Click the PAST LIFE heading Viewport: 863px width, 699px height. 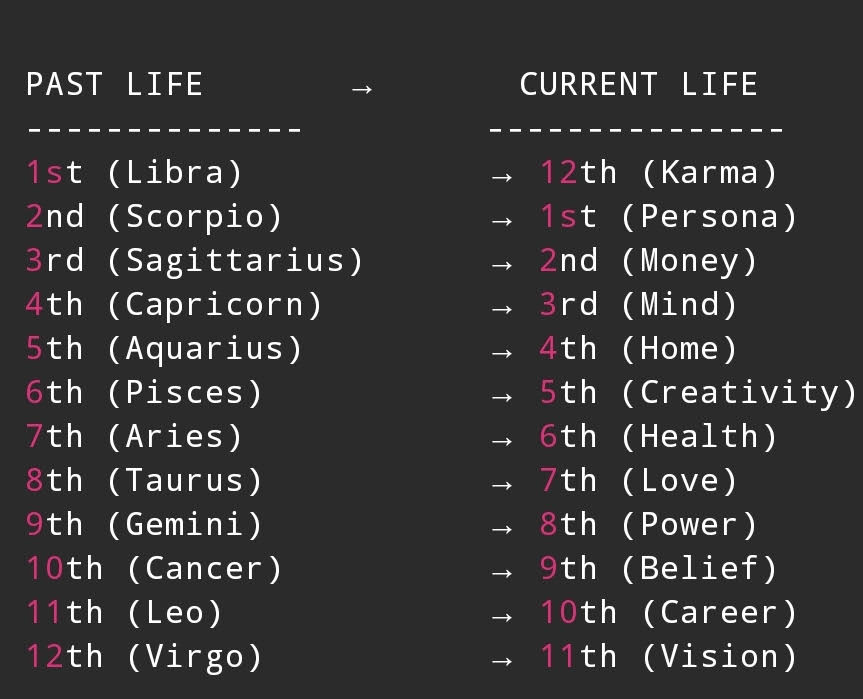114,84
